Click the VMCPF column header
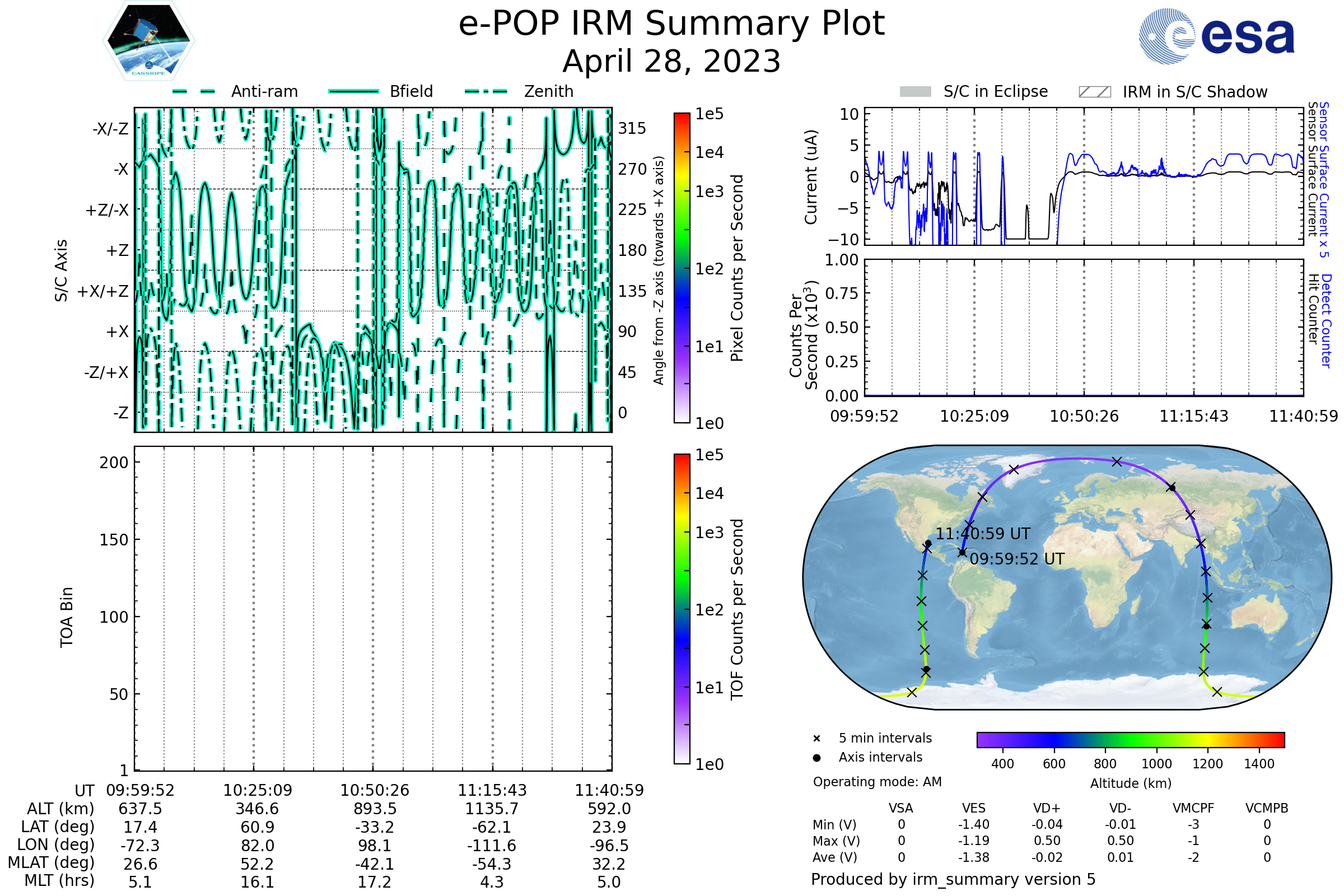Screen dimensions: 1344x896 click(x=1193, y=808)
